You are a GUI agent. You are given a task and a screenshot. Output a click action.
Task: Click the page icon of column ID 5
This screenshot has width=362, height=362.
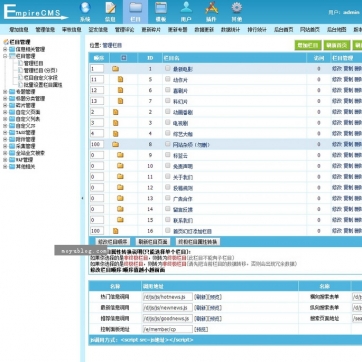pos(120,79)
